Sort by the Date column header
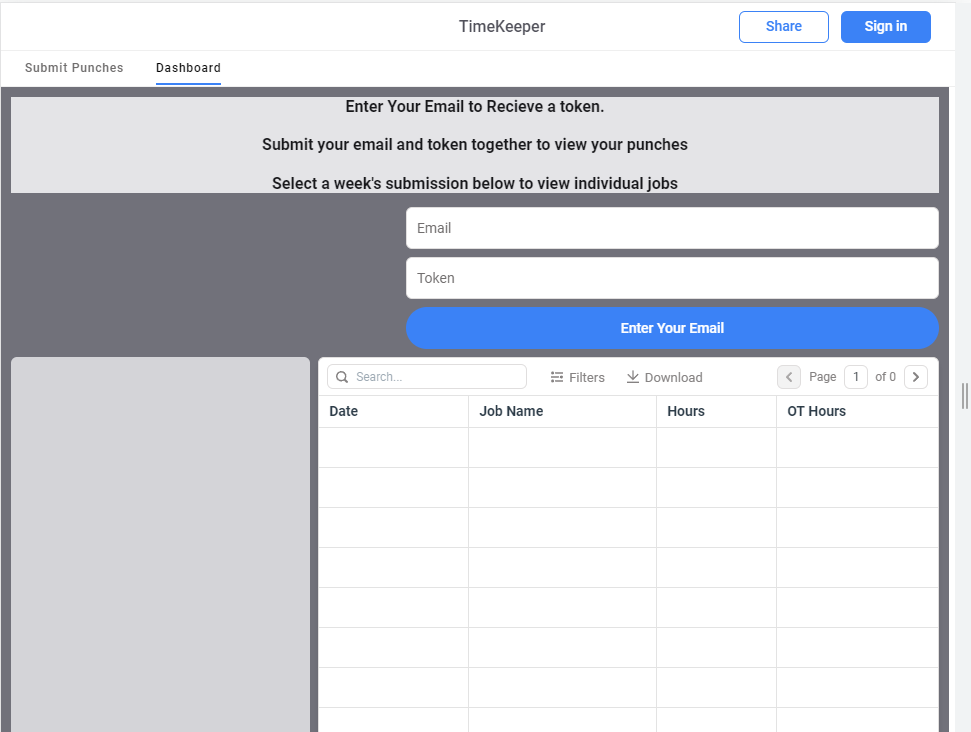 click(344, 411)
